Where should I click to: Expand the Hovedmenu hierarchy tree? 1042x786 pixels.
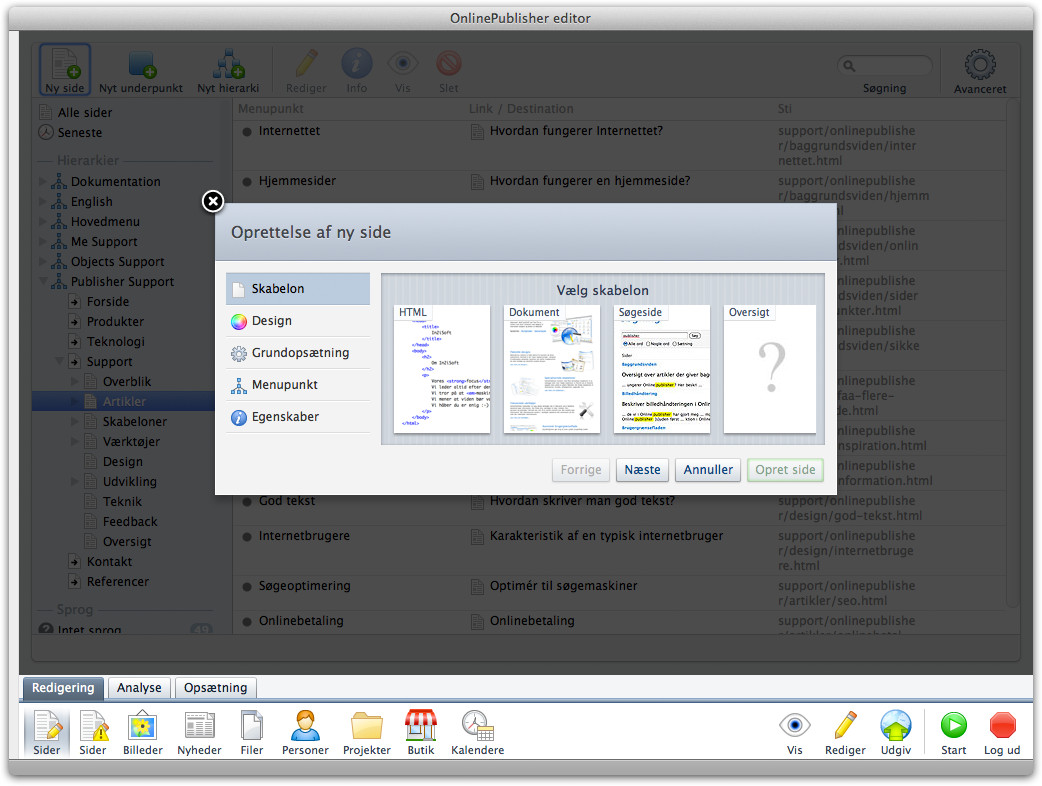[x=43, y=222]
